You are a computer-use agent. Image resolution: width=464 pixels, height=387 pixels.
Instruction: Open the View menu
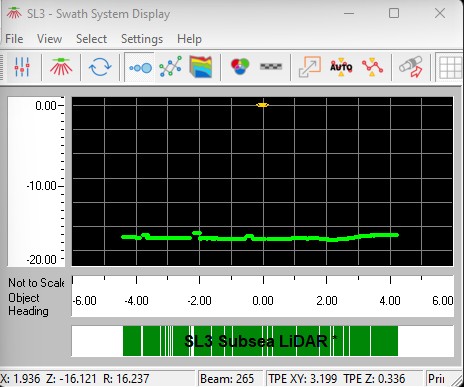[x=49, y=39]
